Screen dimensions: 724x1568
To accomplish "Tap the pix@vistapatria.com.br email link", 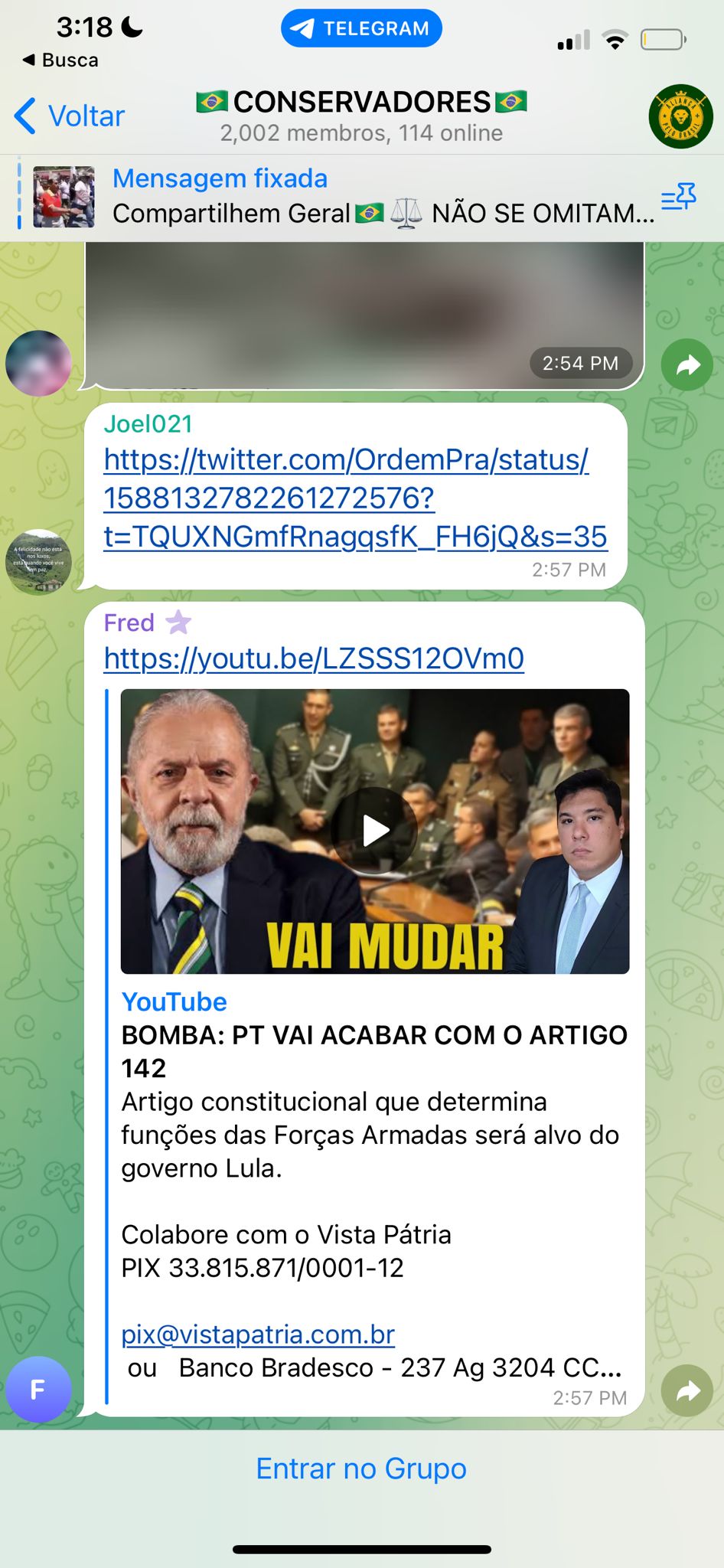I will click(x=258, y=1334).
